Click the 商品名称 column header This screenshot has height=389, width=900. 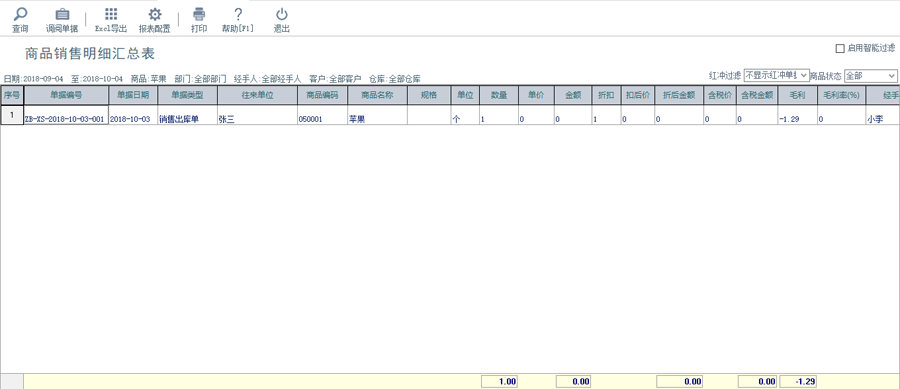(x=377, y=95)
